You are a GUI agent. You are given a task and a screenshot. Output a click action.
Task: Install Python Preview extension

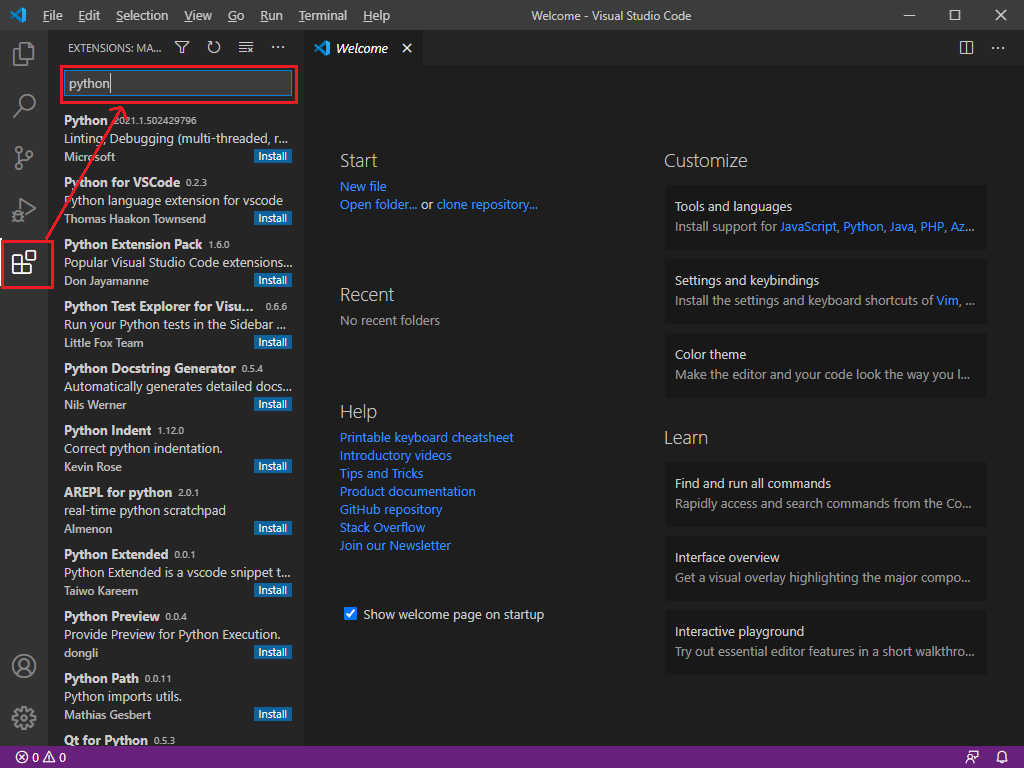[x=272, y=652]
